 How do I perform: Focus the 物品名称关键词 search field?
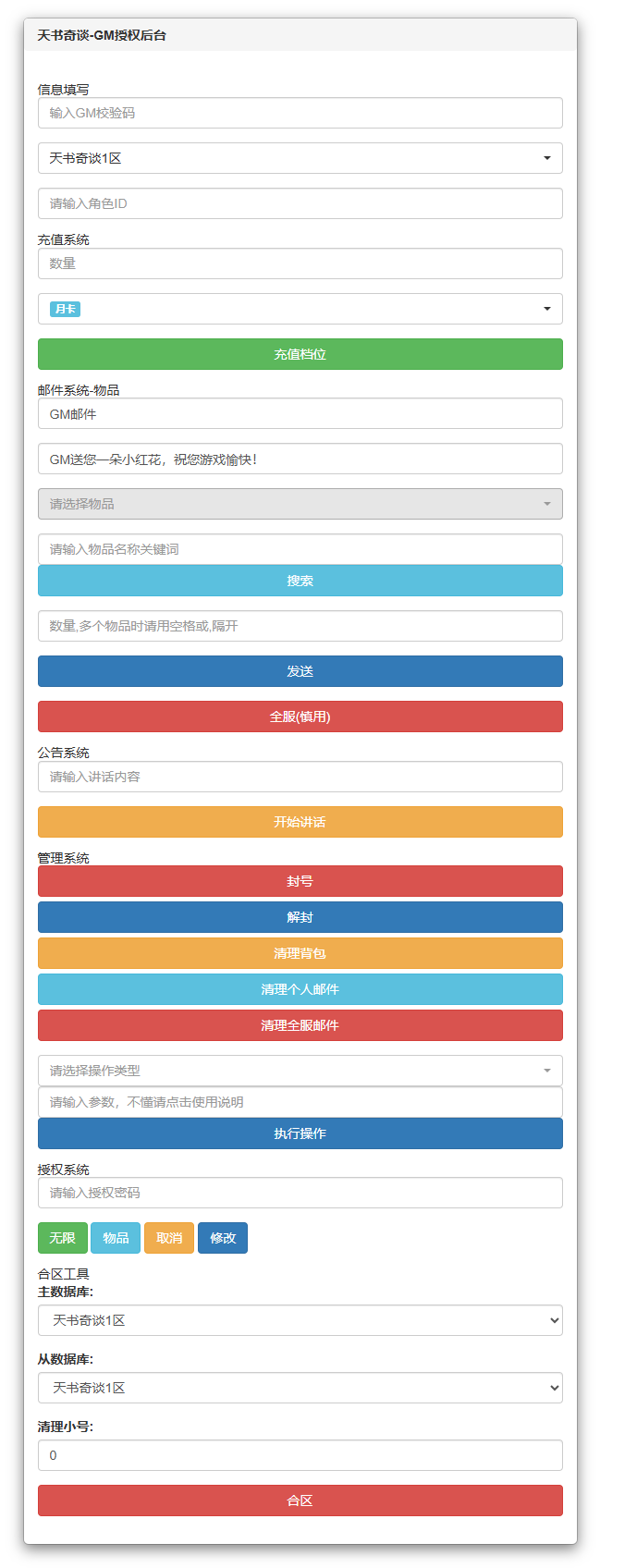click(300, 549)
